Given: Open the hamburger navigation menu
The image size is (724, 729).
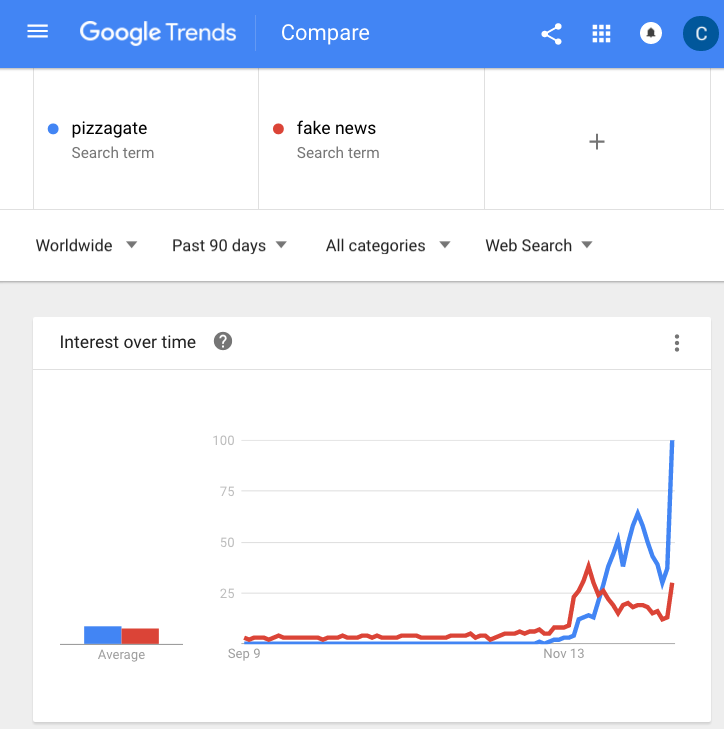Looking at the screenshot, I should (x=38, y=32).
